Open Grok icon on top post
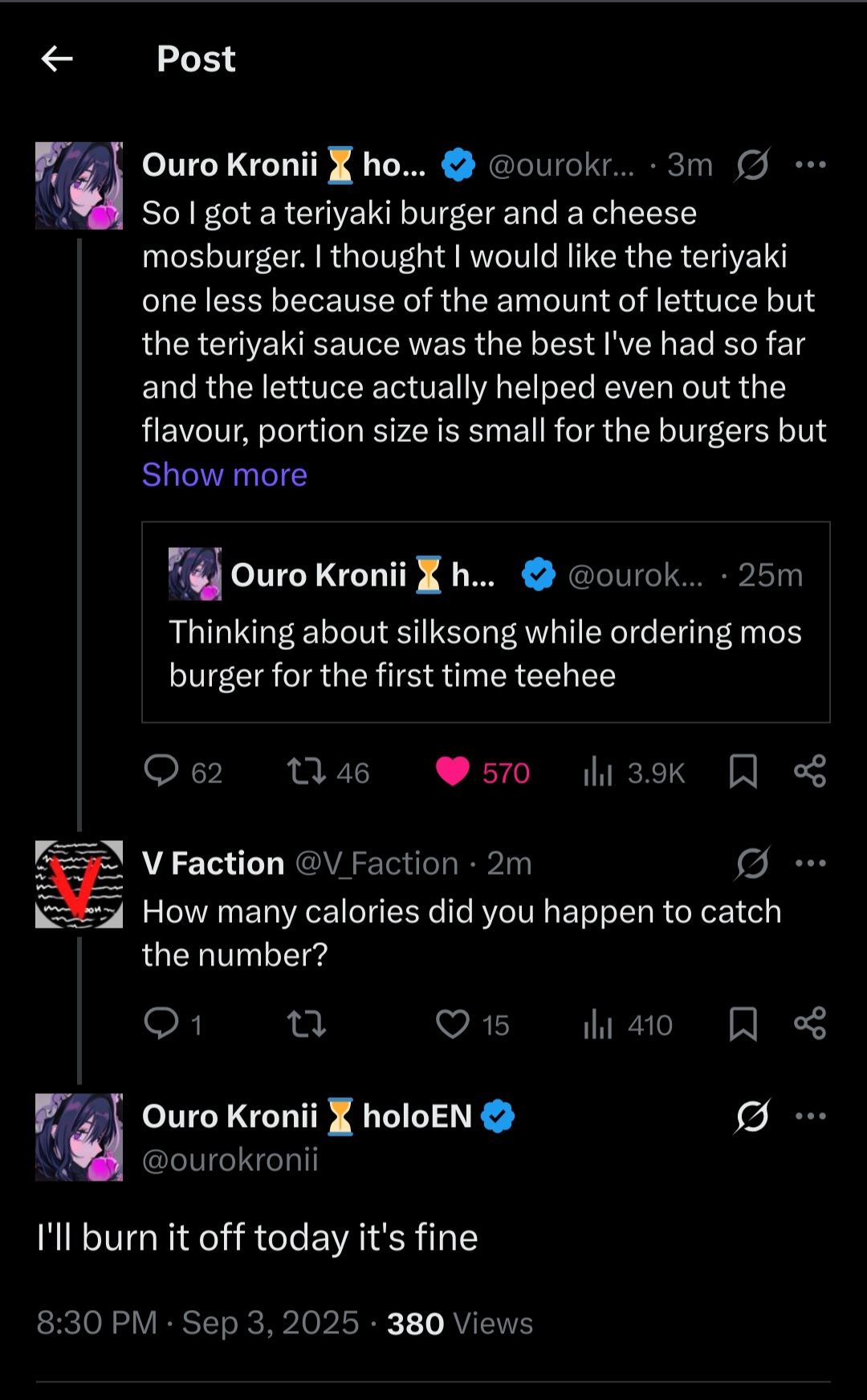Screen dimensions: 867x1400 click(752, 165)
